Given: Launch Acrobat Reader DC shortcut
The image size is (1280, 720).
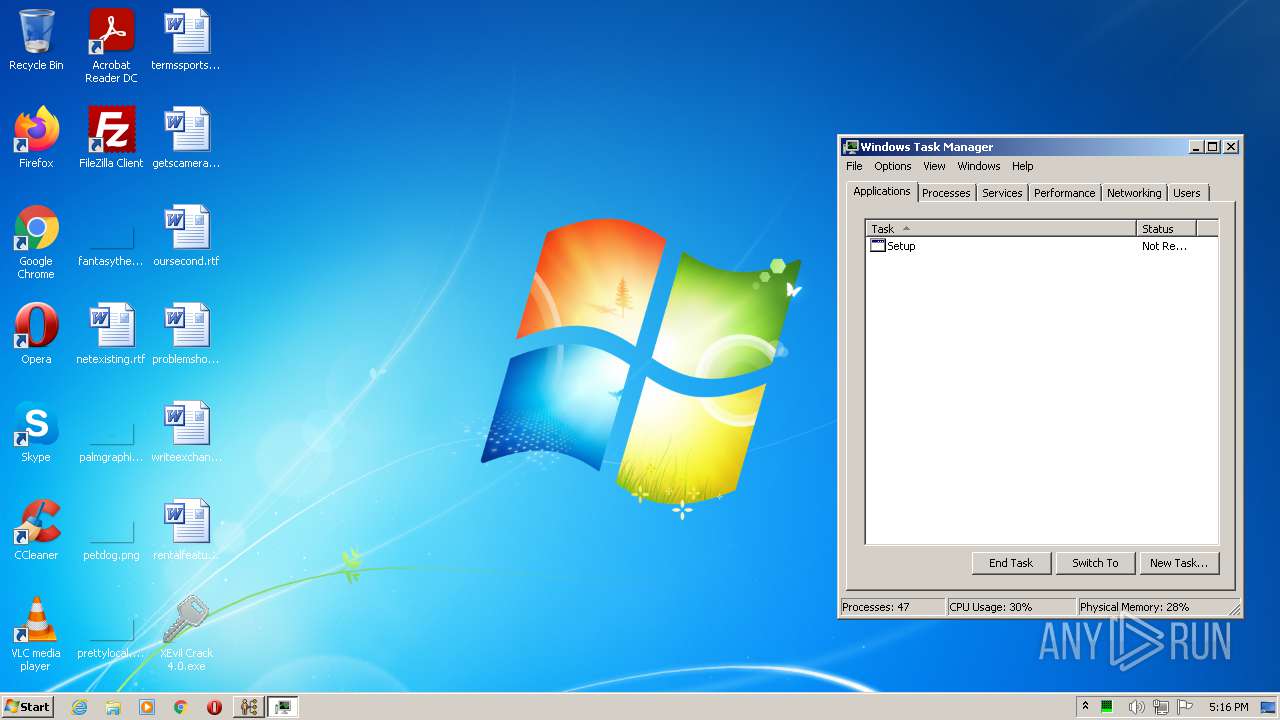Looking at the screenshot, I should tap(111, 45).
